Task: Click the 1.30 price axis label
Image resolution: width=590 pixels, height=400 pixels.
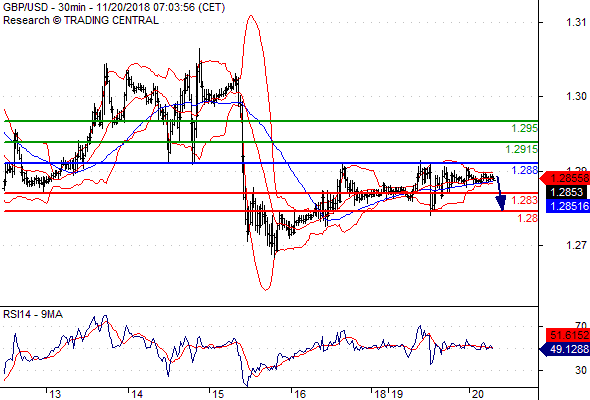Action: (x=576, y=97)
